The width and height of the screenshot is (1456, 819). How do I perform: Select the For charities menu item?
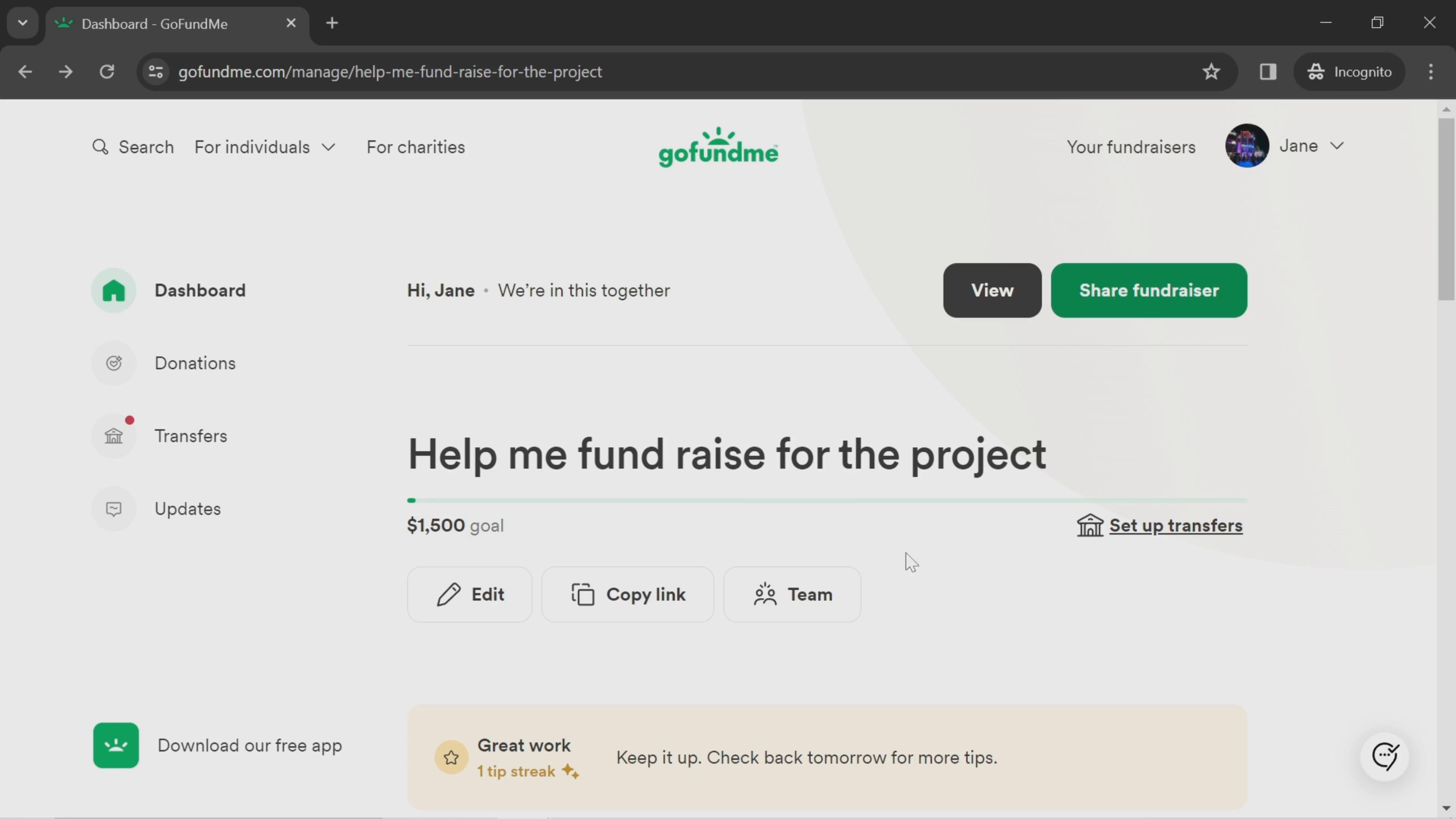point(415,147)
